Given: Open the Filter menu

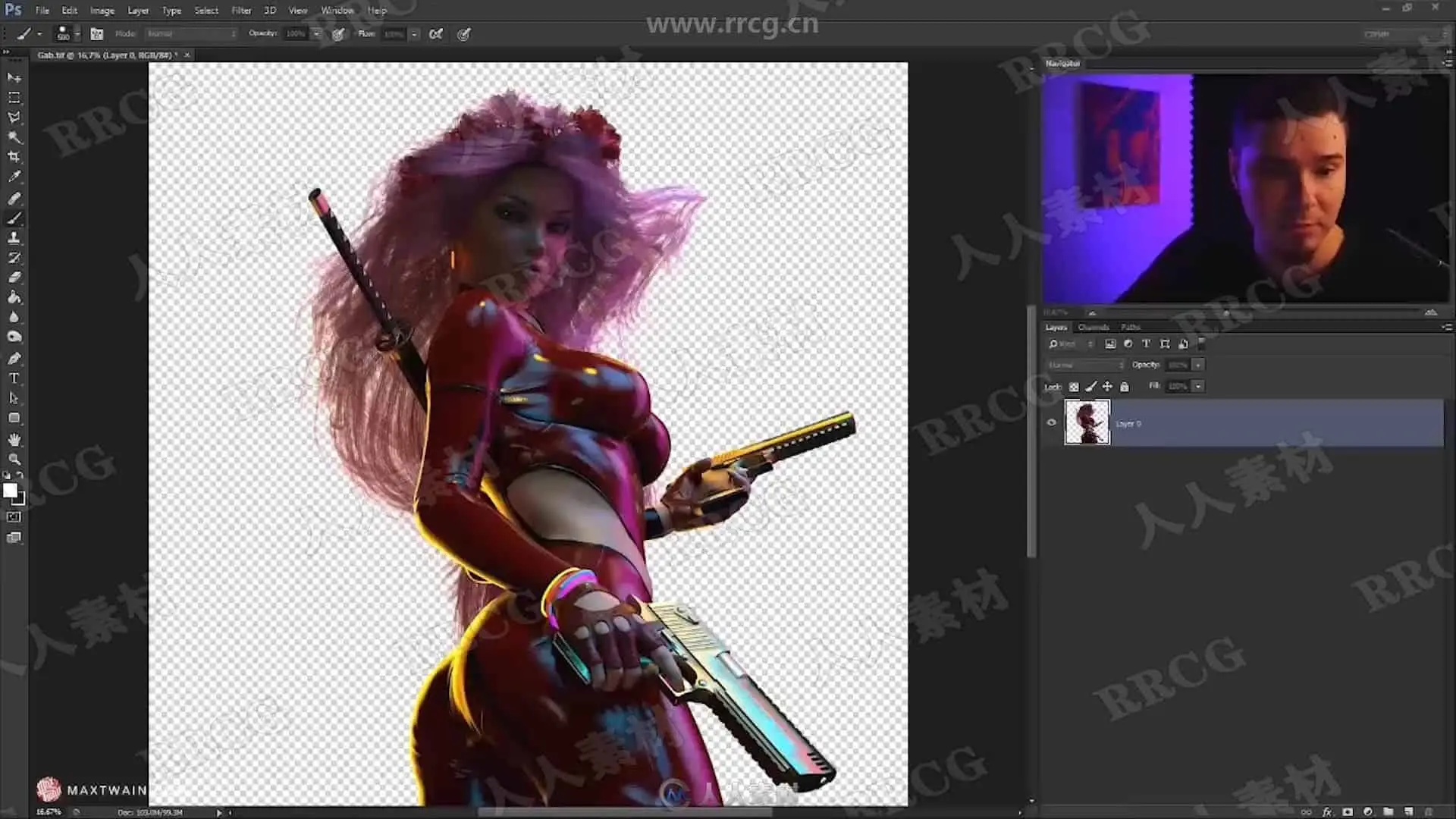Looking at the screenshot, I should [x=241, y=11].
